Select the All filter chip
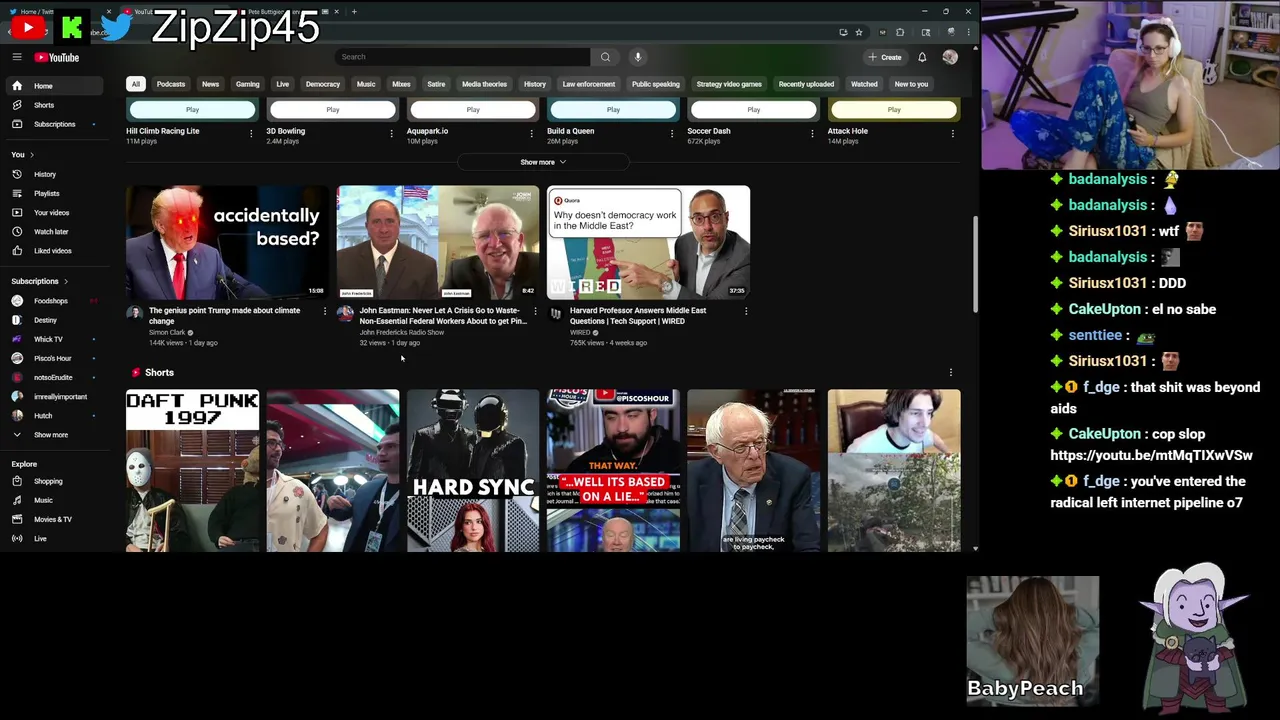 click(135, 84)
